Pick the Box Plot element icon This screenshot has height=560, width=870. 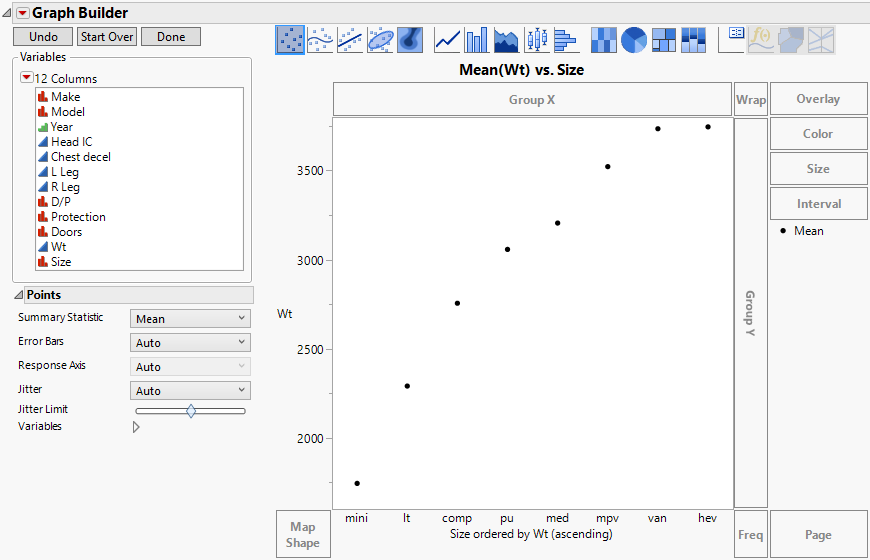click(x=537, y=39)
